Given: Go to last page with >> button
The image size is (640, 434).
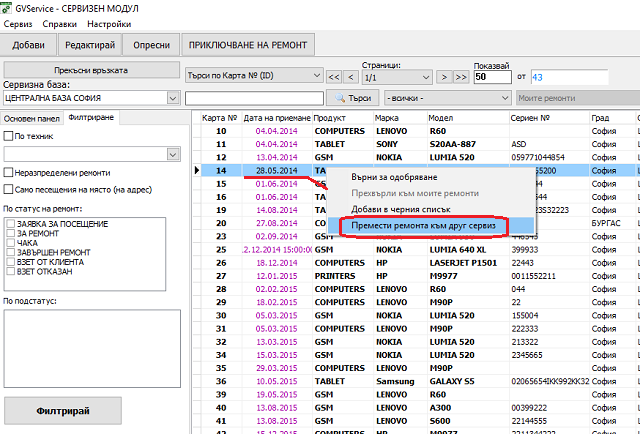Looking at the screenshot, I should click(x=461, y=77).
